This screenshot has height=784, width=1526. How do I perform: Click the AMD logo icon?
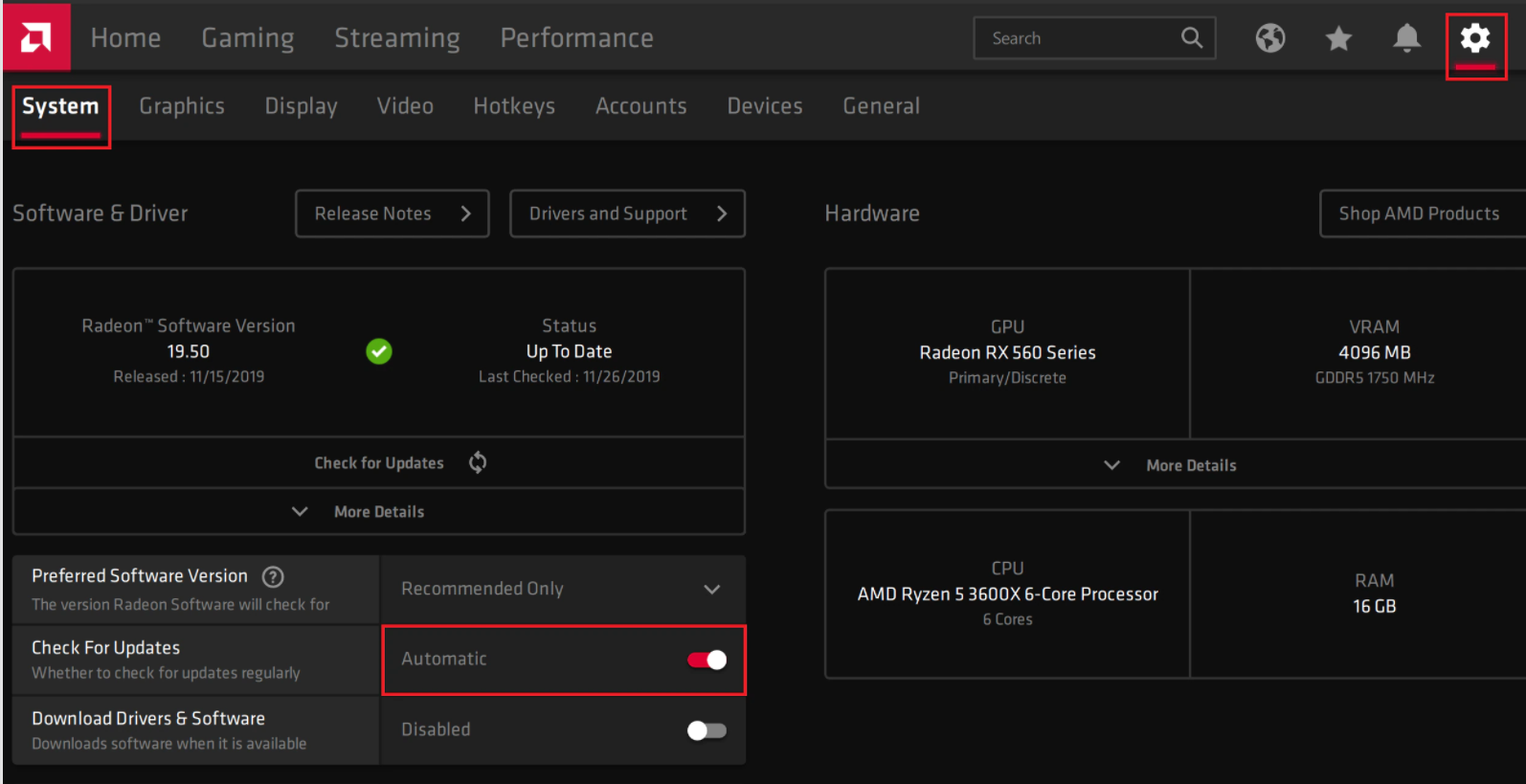(x=36, y=37)
